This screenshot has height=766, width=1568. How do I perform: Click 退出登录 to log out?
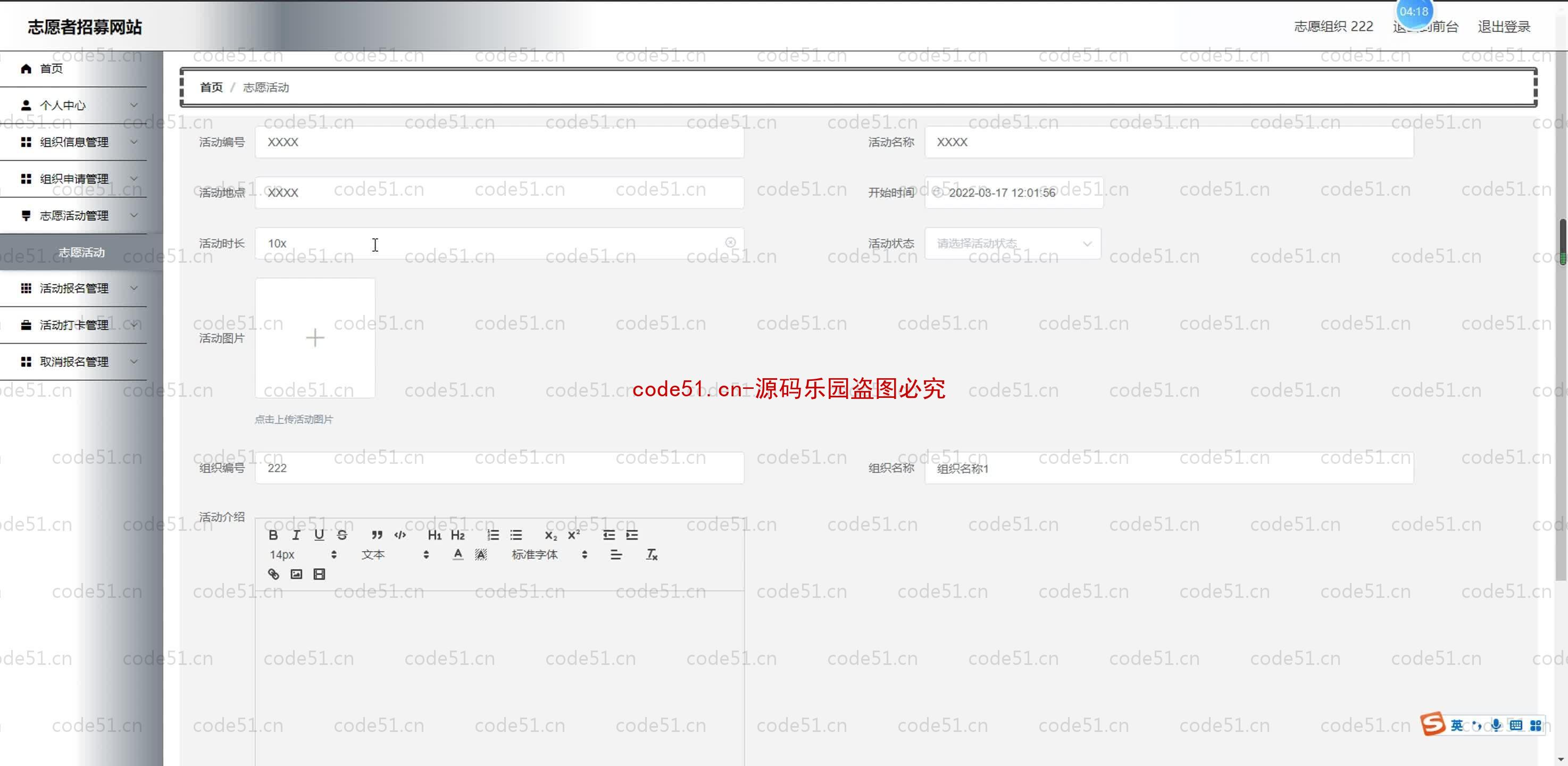[1504, 26]
